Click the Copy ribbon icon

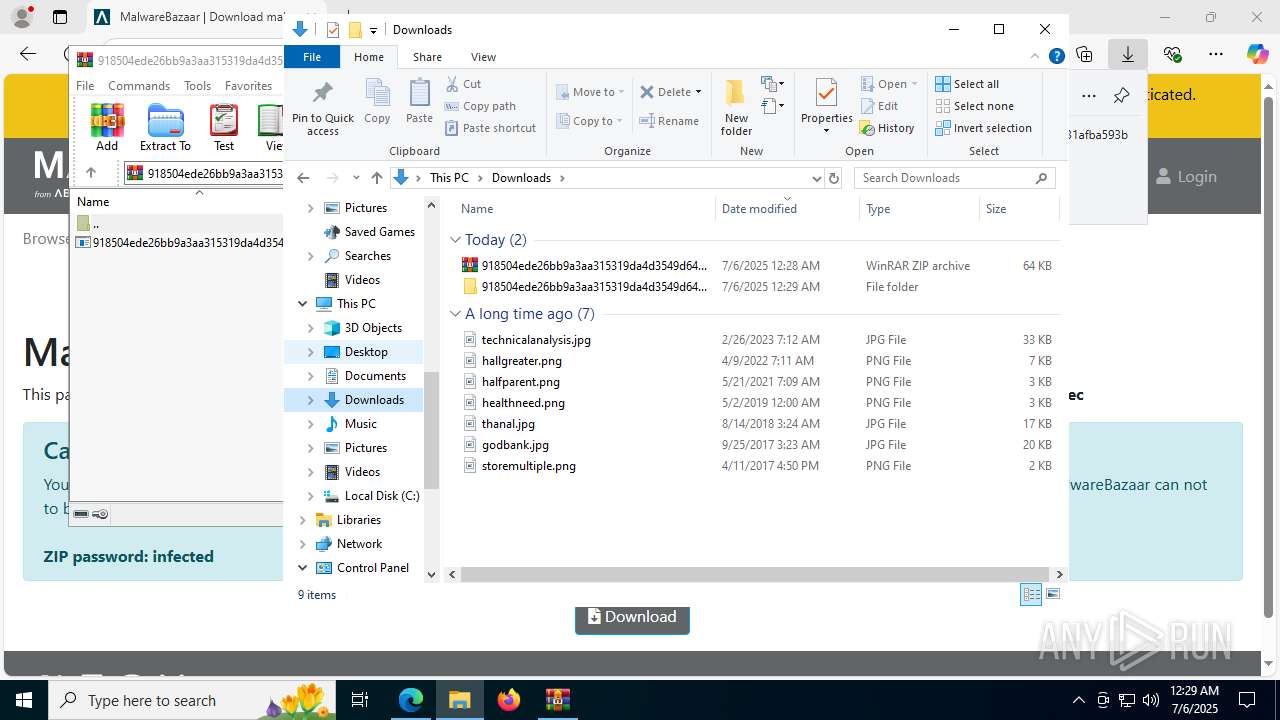377,102
